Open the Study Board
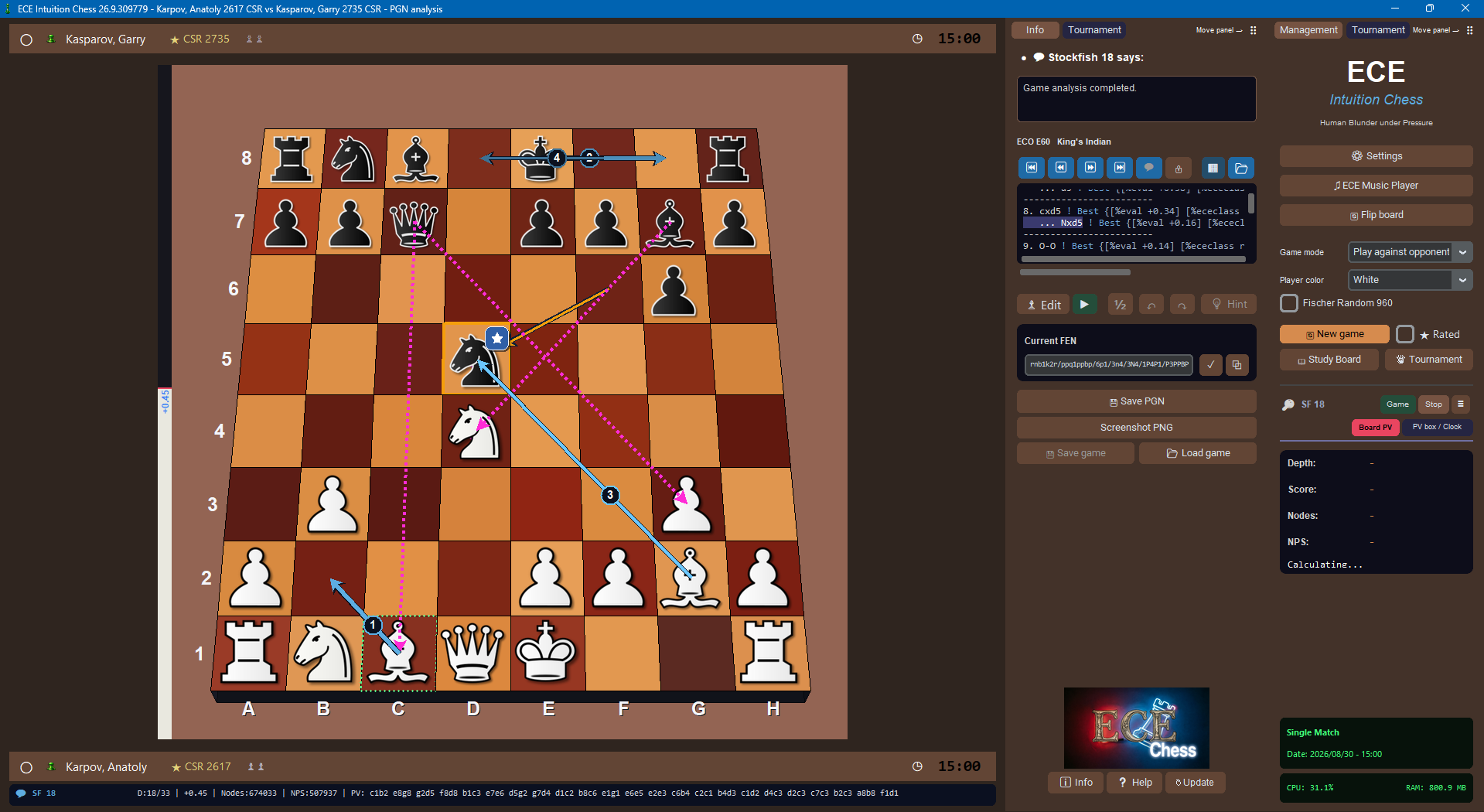The width and height of the screenshot is (1484, 812). 1329,360
